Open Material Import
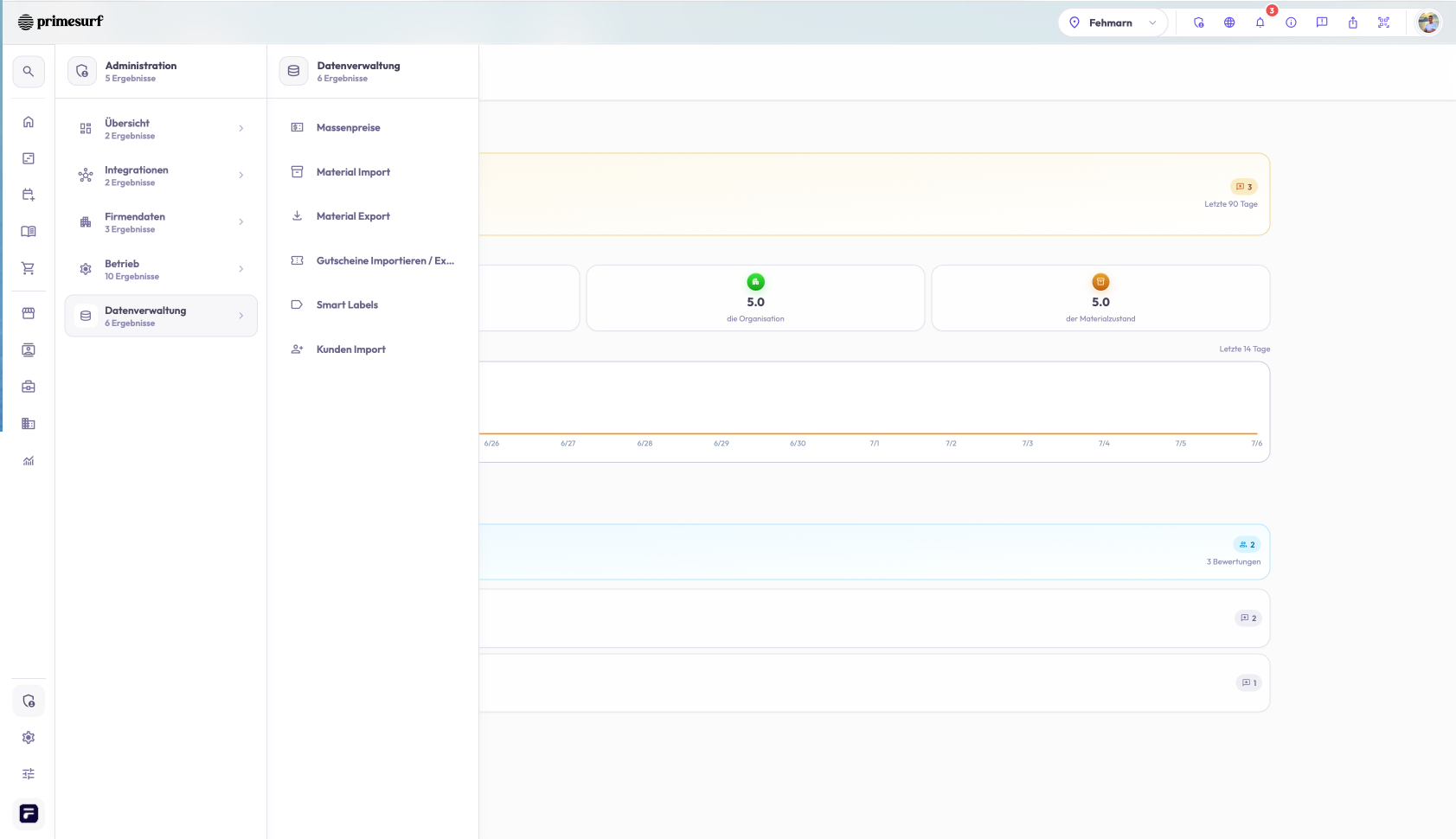The width and height of the screenshot is (1456, 839). 373,172
